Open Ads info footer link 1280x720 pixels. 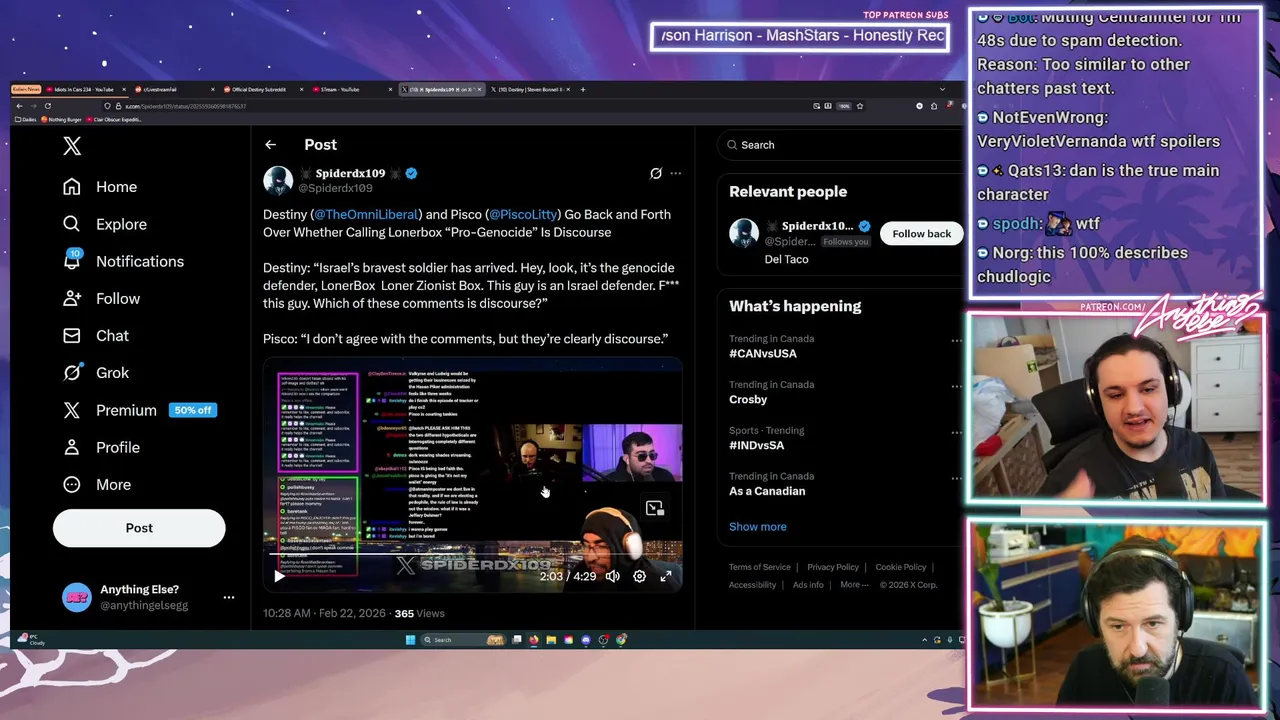point(809,585)
